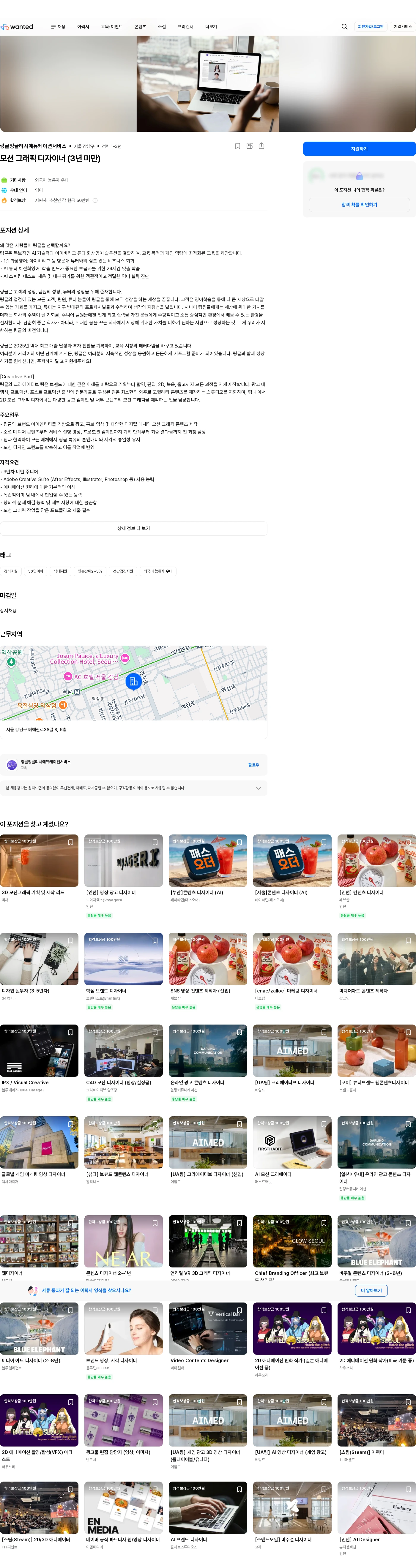Expand details with 상세 정보 더 보기

coord(133,528)
